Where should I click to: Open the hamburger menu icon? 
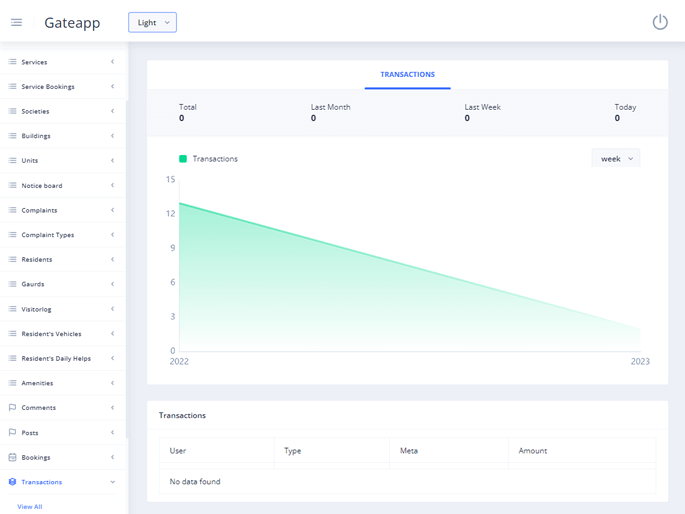pyautogui.click(x=16, y=22)
